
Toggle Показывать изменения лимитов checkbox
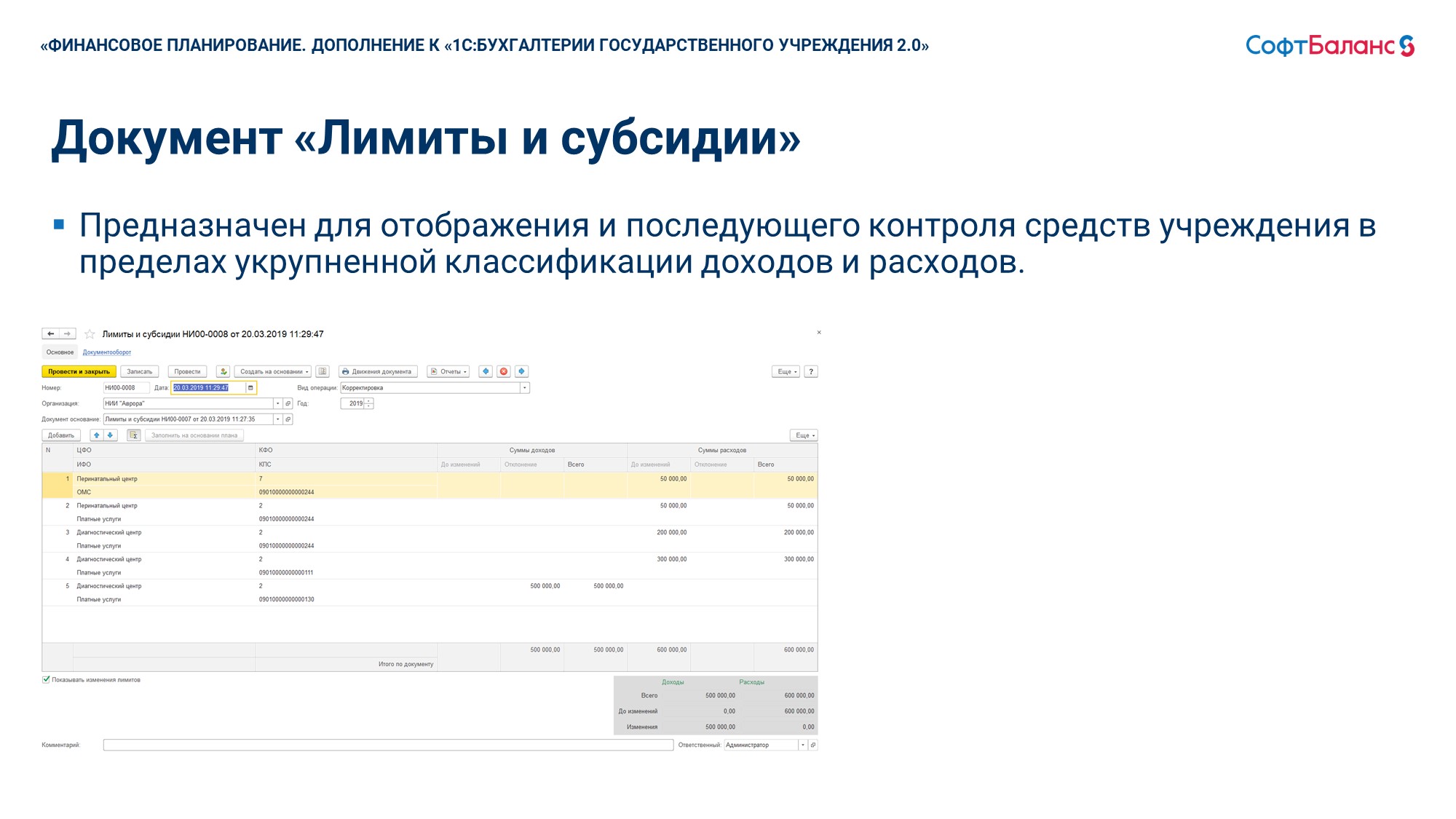coord(46,680)
